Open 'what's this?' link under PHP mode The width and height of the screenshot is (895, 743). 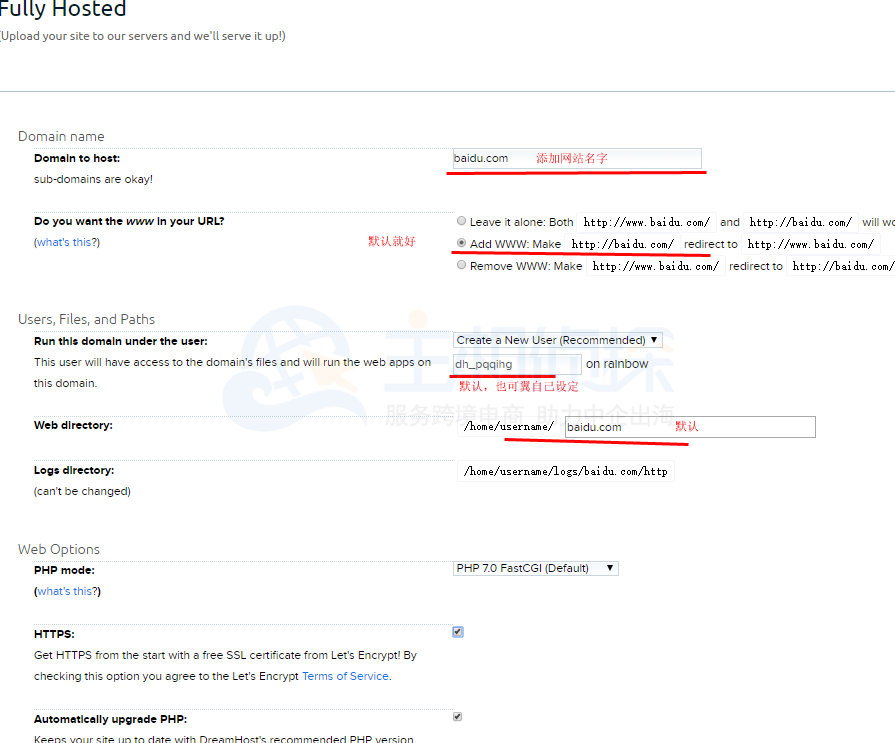pos(68,591)
